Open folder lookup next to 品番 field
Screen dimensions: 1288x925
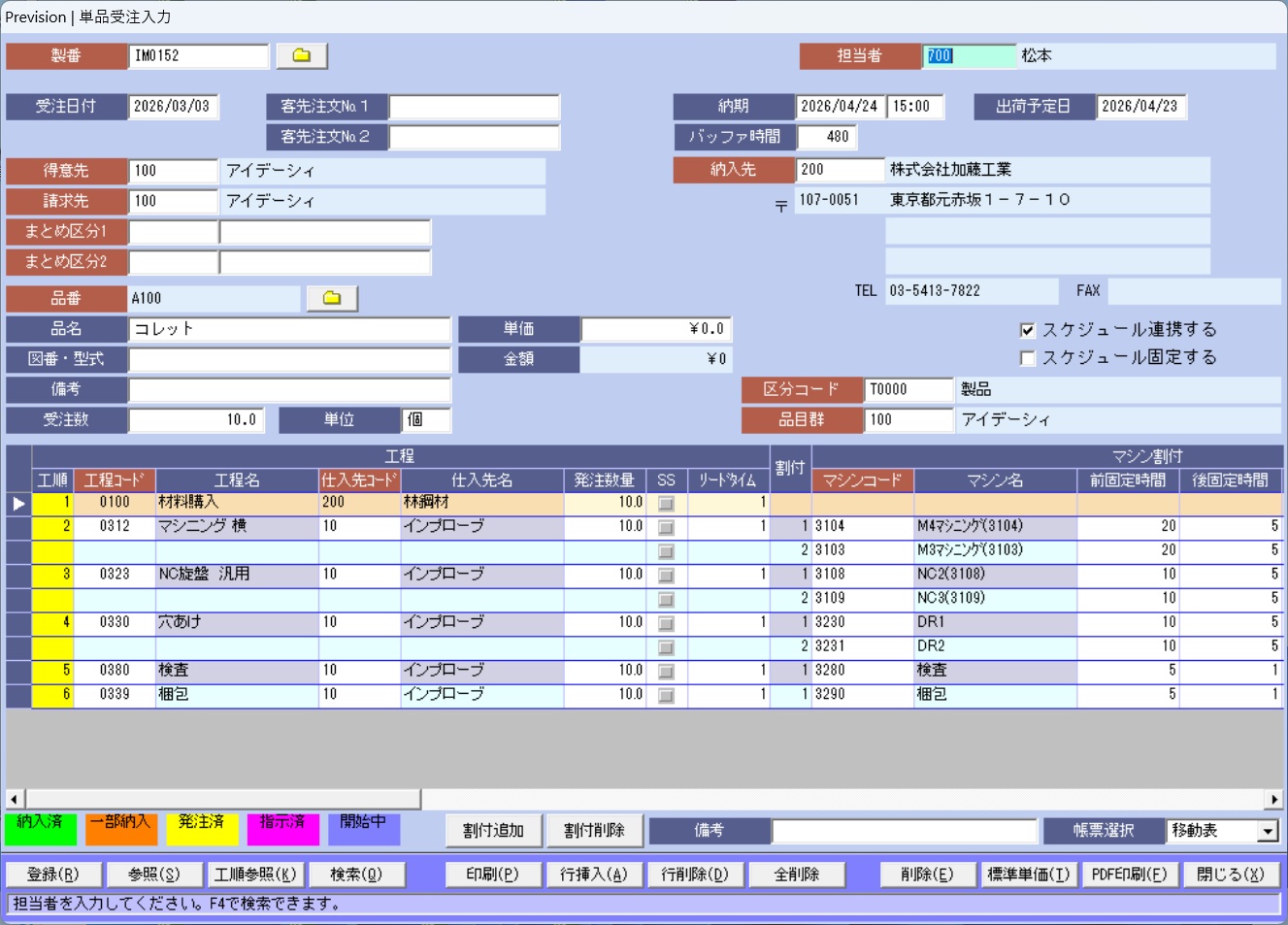[332, 298]
